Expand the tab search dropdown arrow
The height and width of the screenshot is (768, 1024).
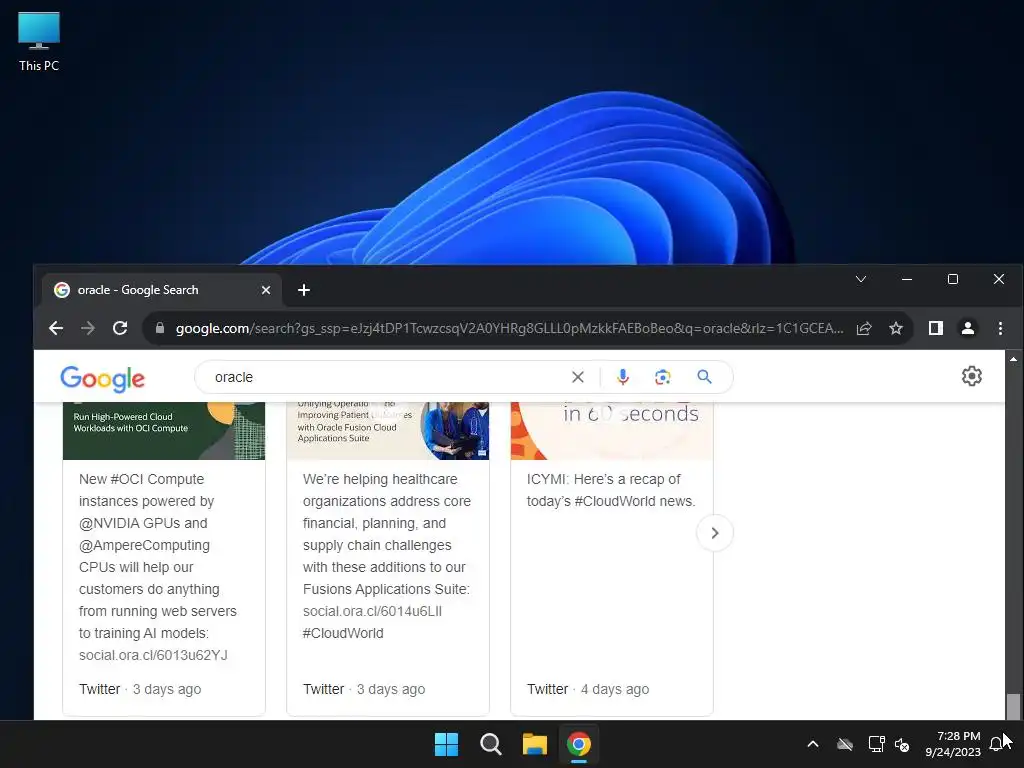[x=861, y=280]
